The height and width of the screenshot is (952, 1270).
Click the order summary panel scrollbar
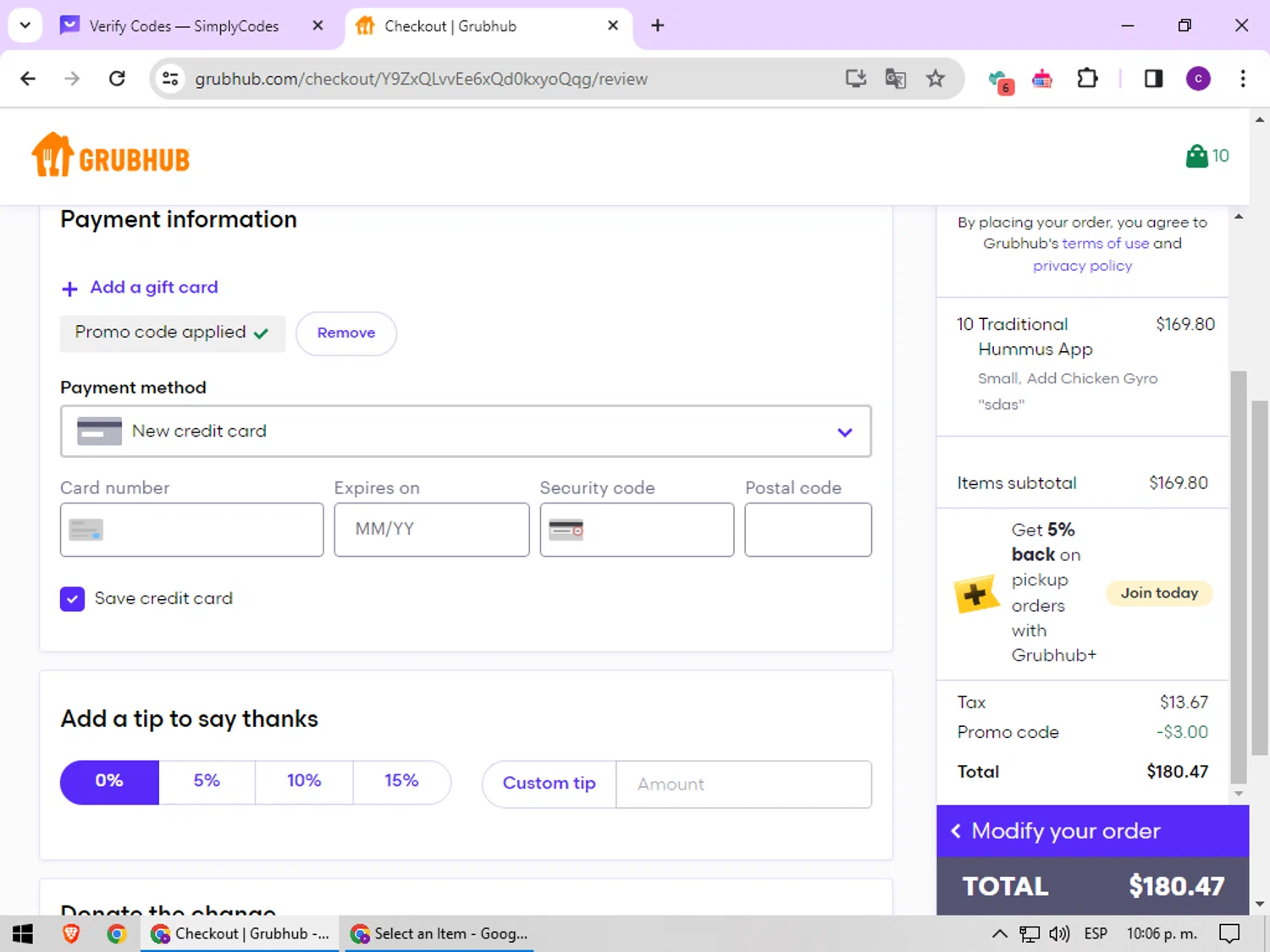(1239, 577)
